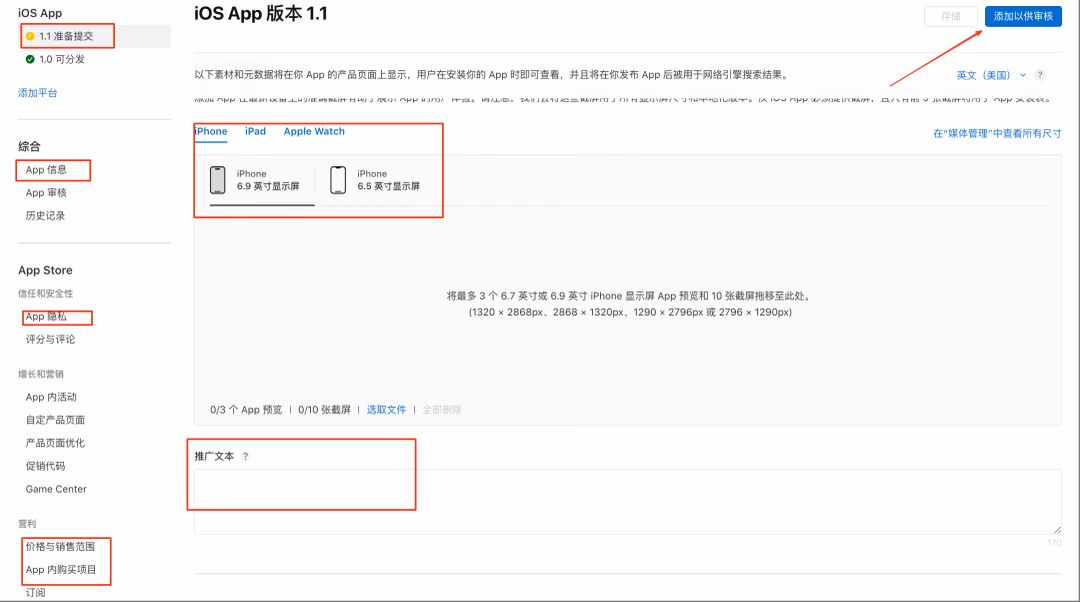Image resolution: width=1080 pixels, height=602 pixels.
Task: Click the green checkmark icon beside 1.0
Action: 30,59
